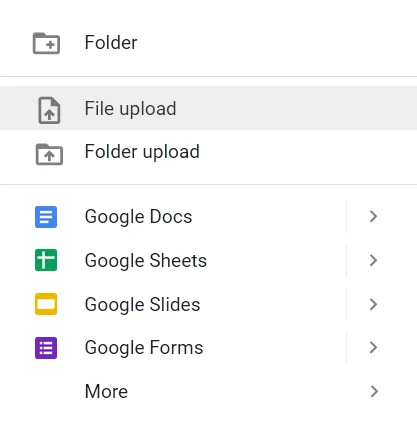The width and height of the screenshot is (417, 422).
Task: Select the Google Slides label
Action: click(x=142, y=304)
